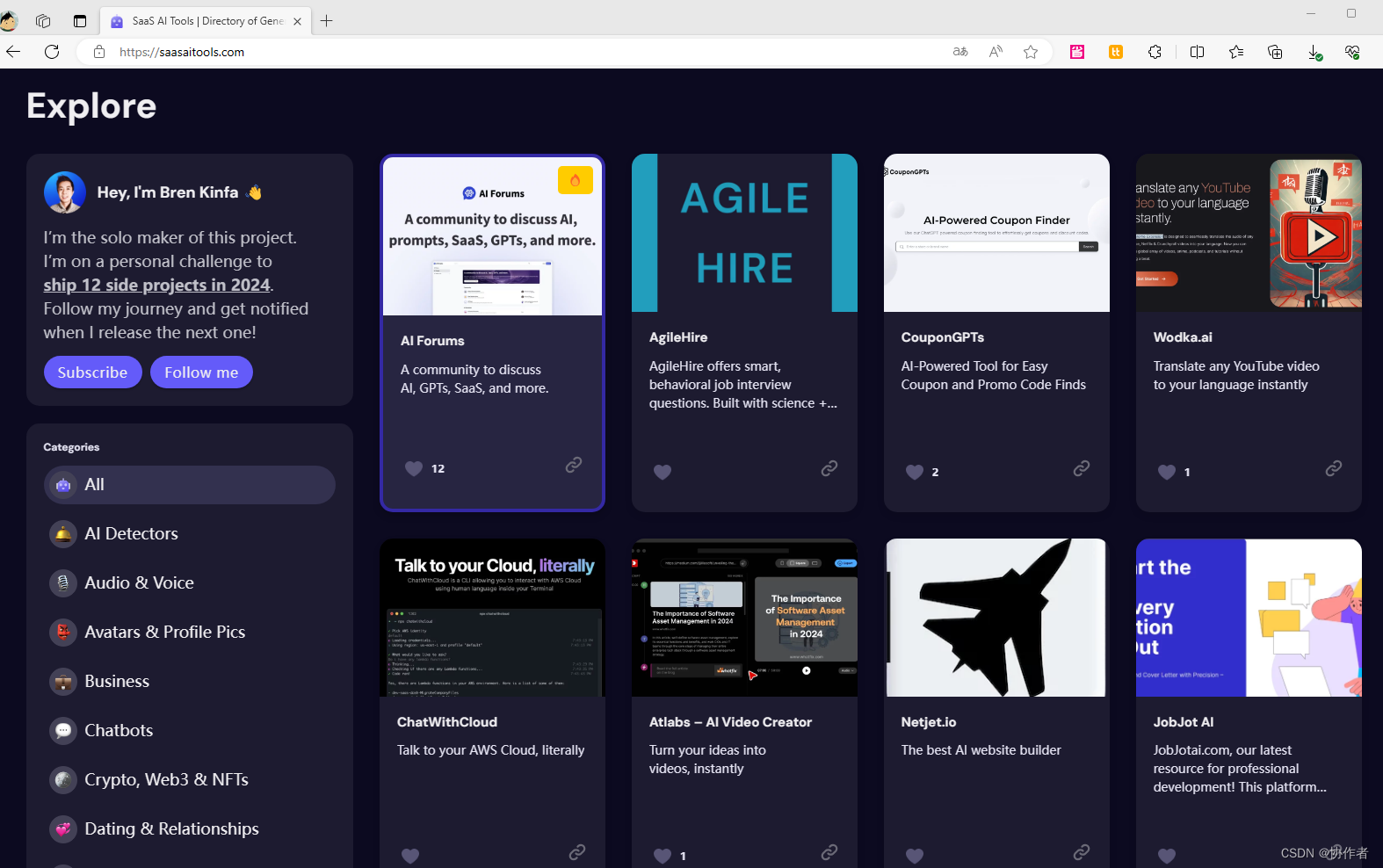1383x868 pixels.
Task: Like the JobJot AI card heart
Action: pyautogui.click(x=1167, y=856)
